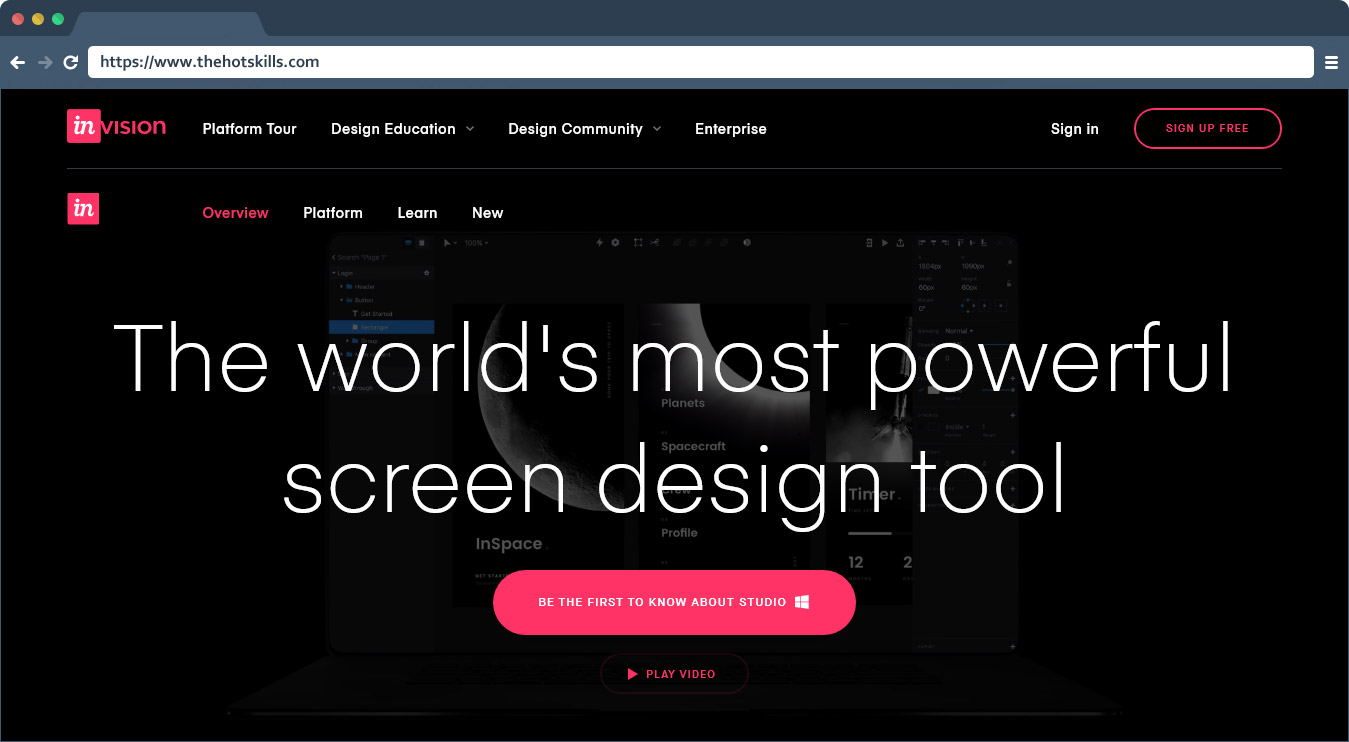Viewport: 1349px width, 742px height.
Task: Click the InVision logo in header
Action: pos(116,127)
